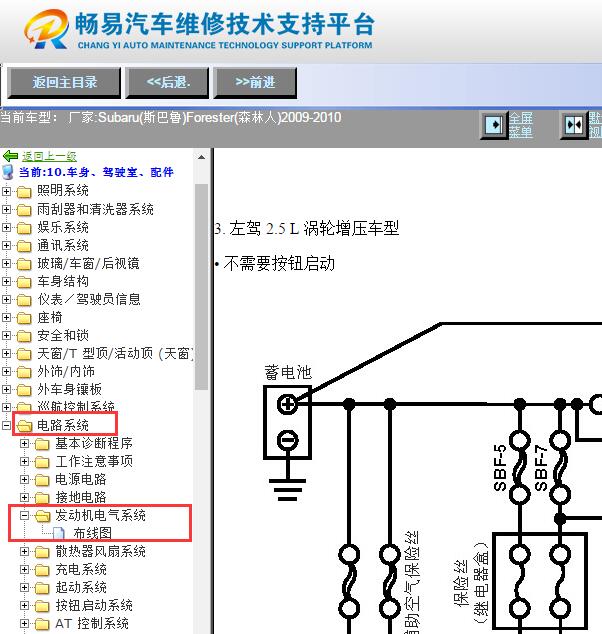Viewport: 602px width, 634px height.
Task: Click the 雨刮器和清洗器系统 folder icon
Action: (x=24, y=210)
